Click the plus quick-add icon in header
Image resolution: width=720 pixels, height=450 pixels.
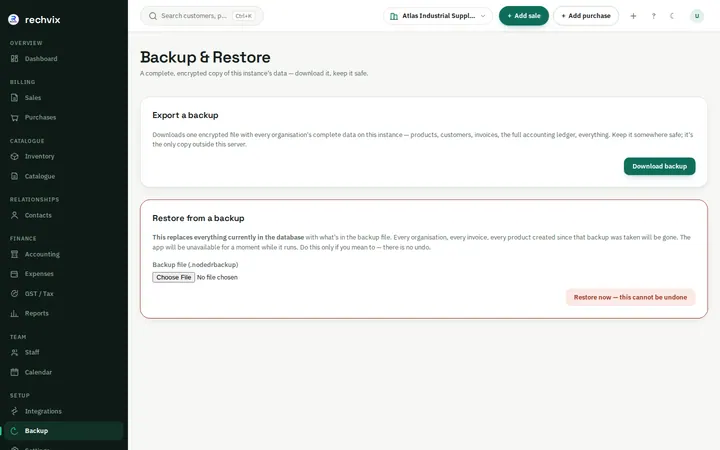(633, 16)
